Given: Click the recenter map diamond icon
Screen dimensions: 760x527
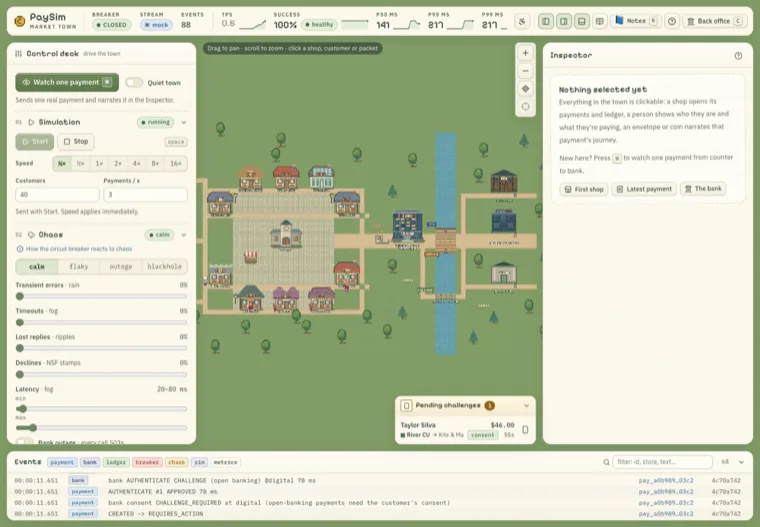Looking at the screenshot, I should pos(525,89).
